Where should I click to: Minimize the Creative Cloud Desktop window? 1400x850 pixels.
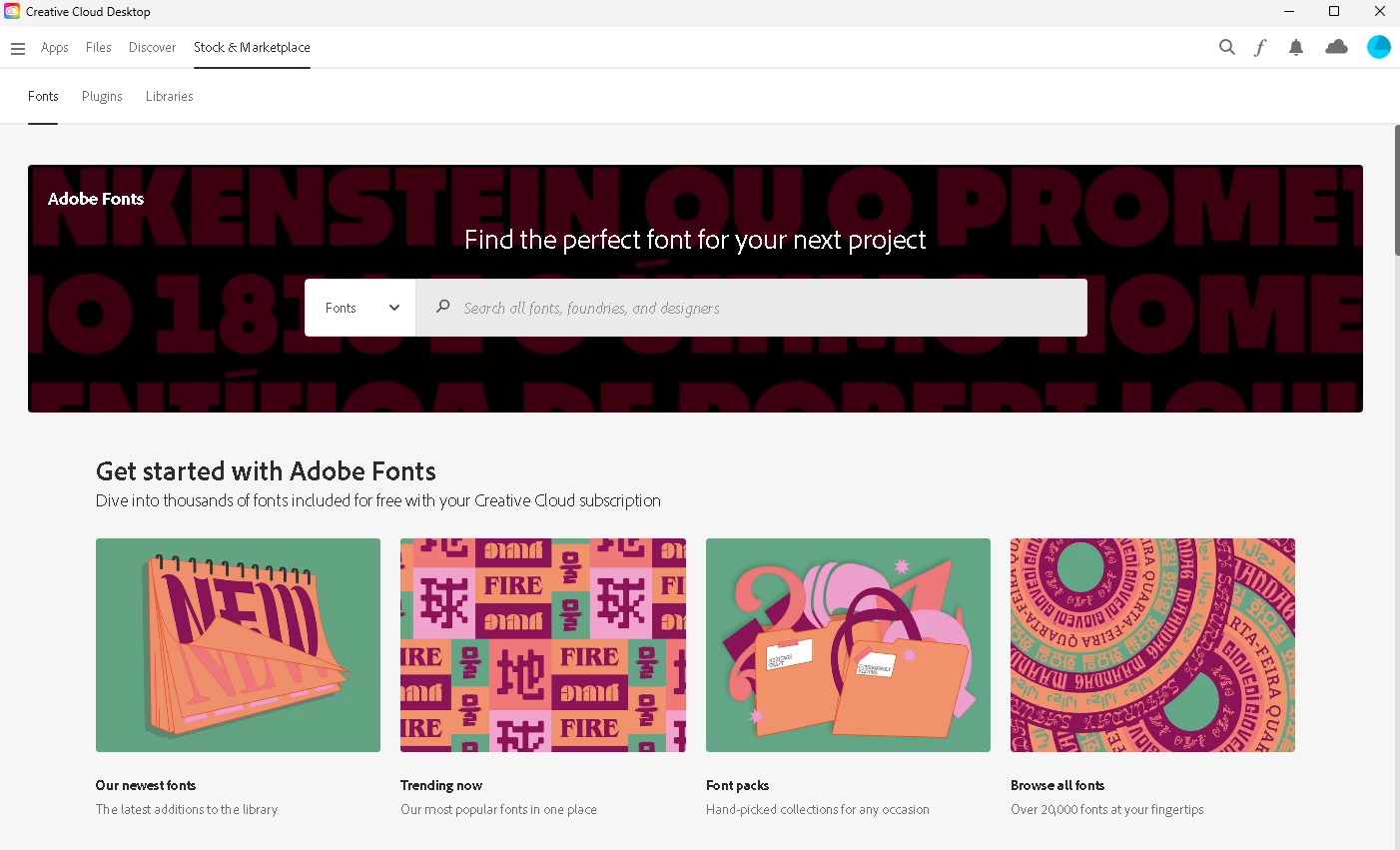click(x=1288, y=12)
